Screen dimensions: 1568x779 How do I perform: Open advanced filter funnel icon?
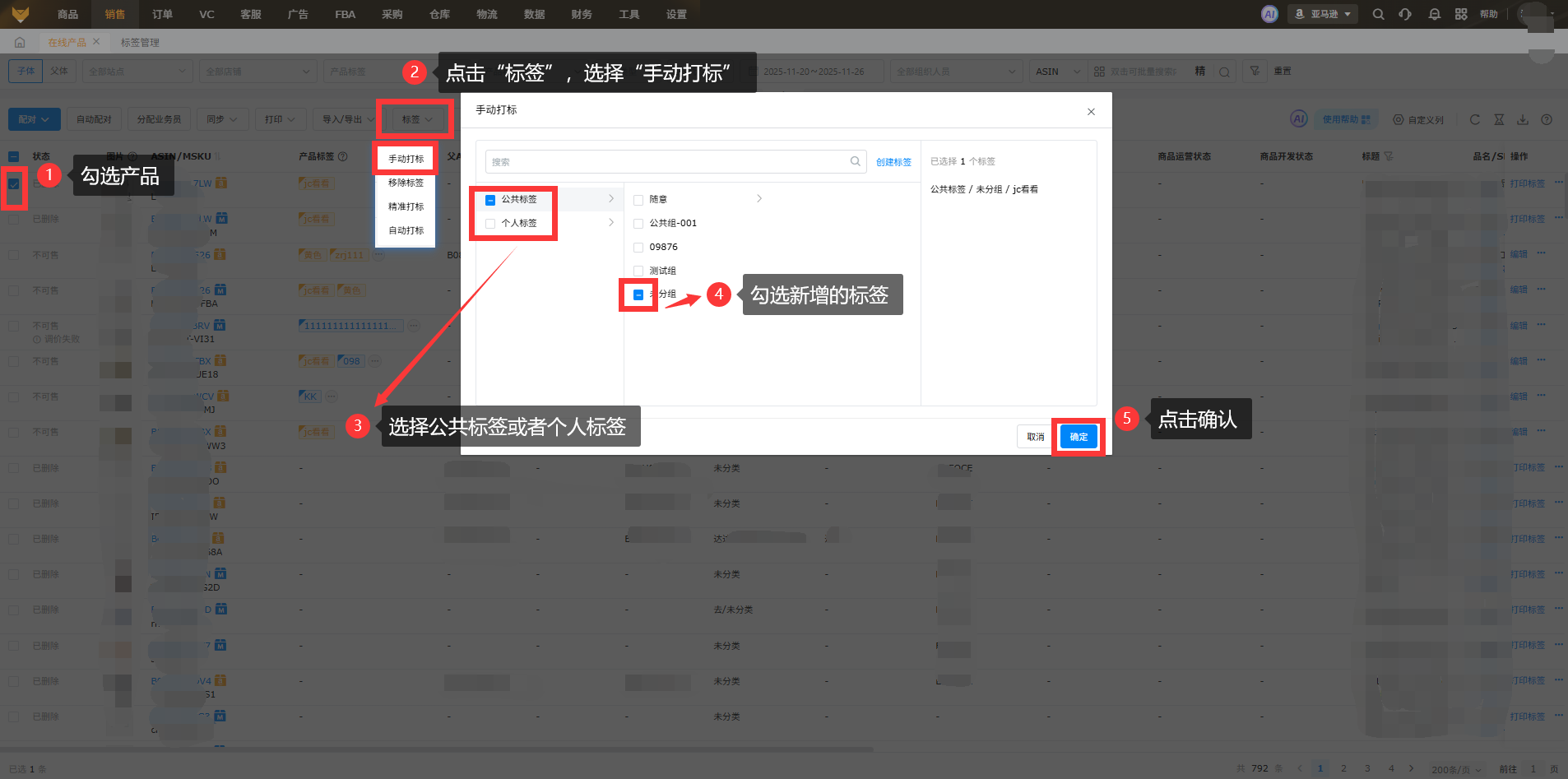click(1255, 72)
